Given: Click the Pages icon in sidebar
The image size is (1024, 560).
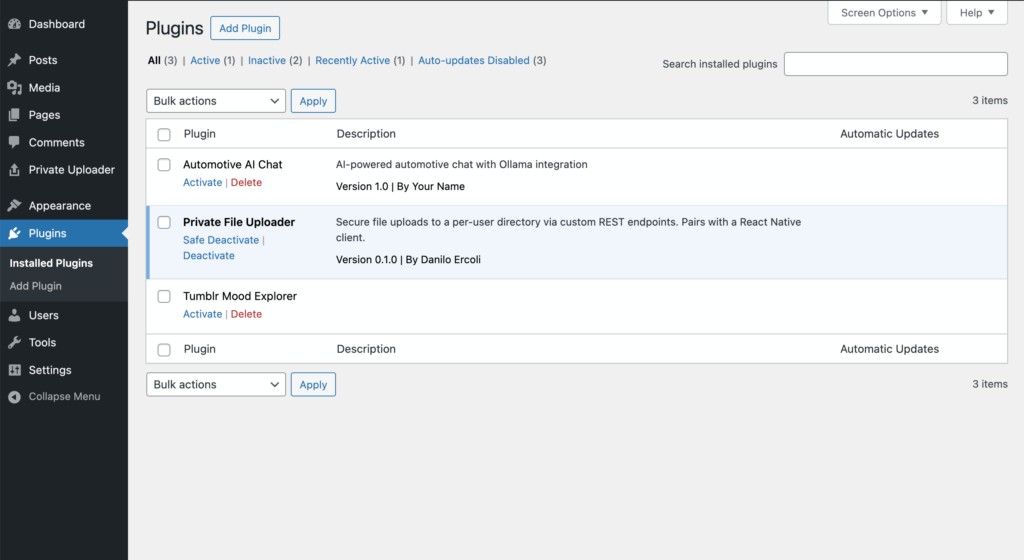Looking at the screenshot, I should coord(14,115).
